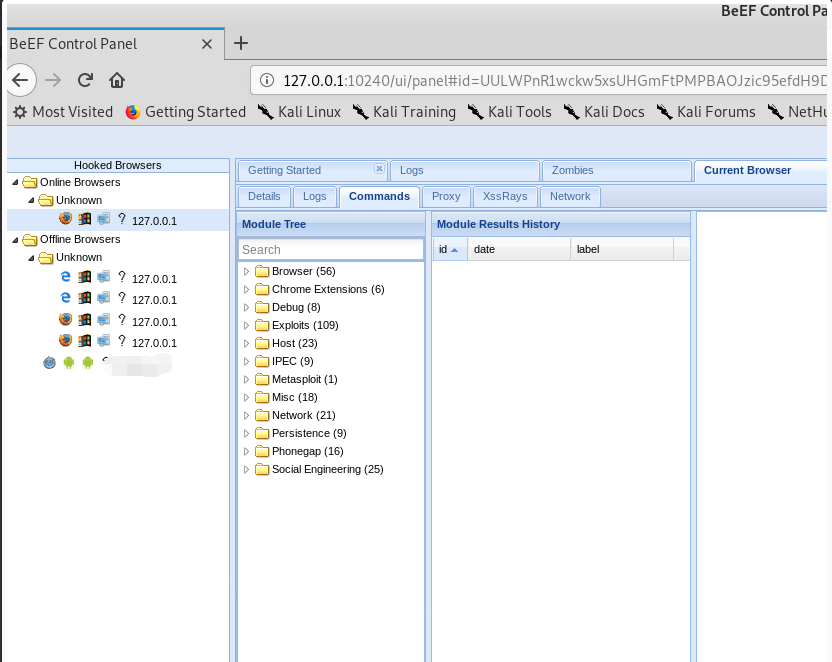The image size is (832, 662).
Task: Open the XssRays sub-tab
Action: [505, 196]
